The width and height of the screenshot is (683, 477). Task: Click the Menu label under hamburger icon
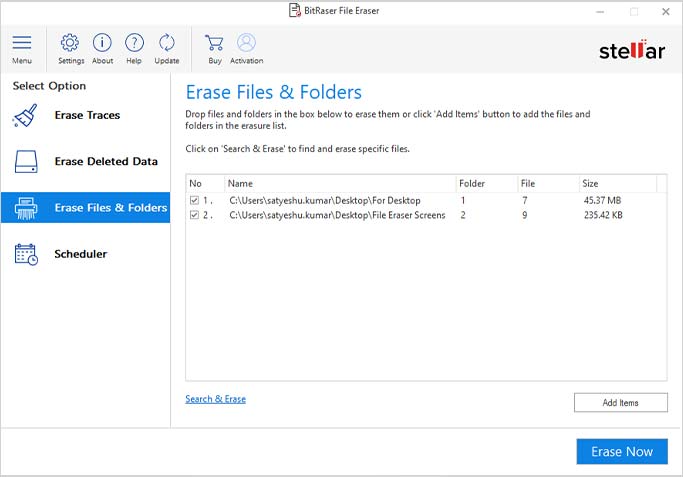[x=22, y=61]
